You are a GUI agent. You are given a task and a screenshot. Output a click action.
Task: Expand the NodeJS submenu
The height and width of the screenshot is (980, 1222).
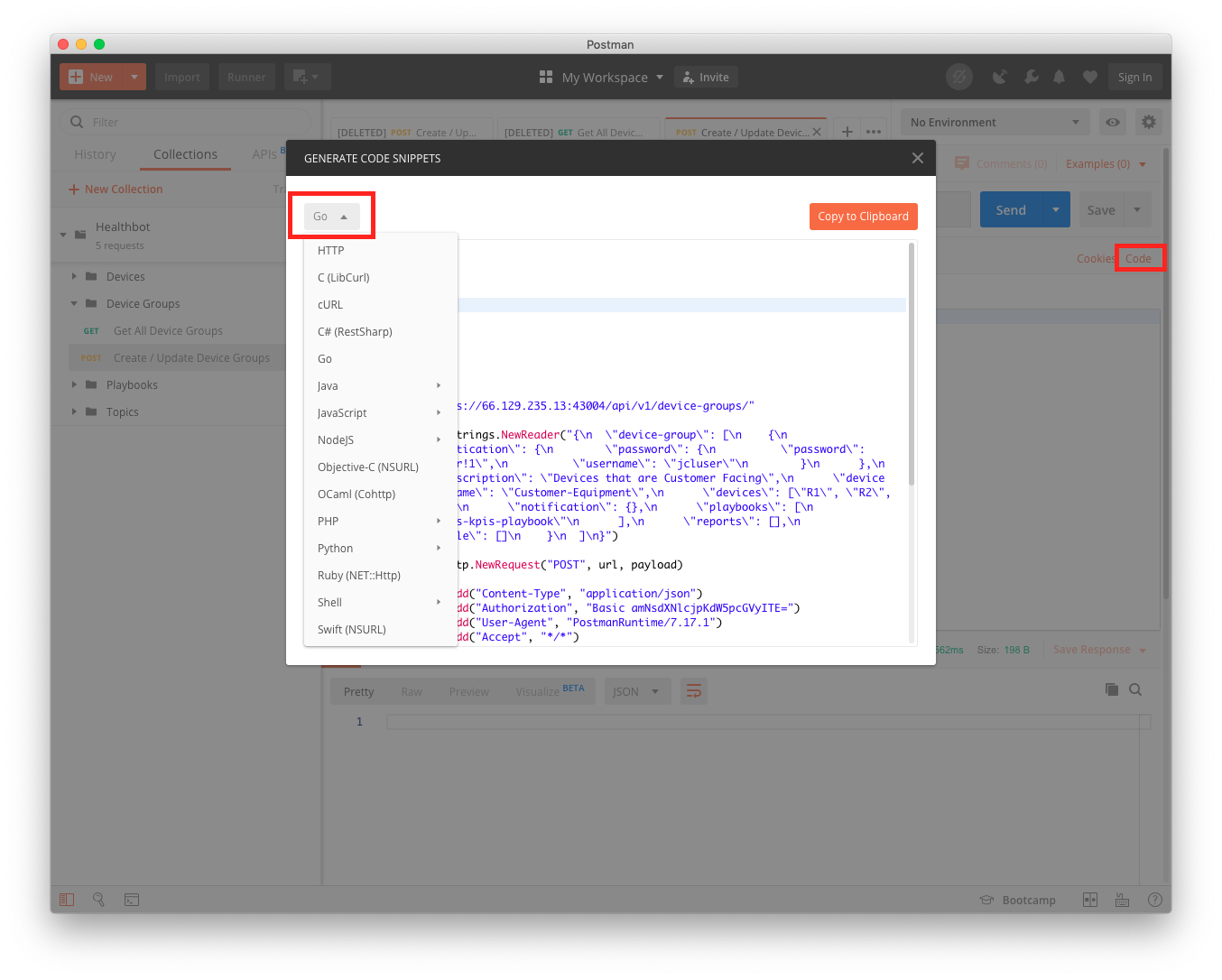coord(381,440)
